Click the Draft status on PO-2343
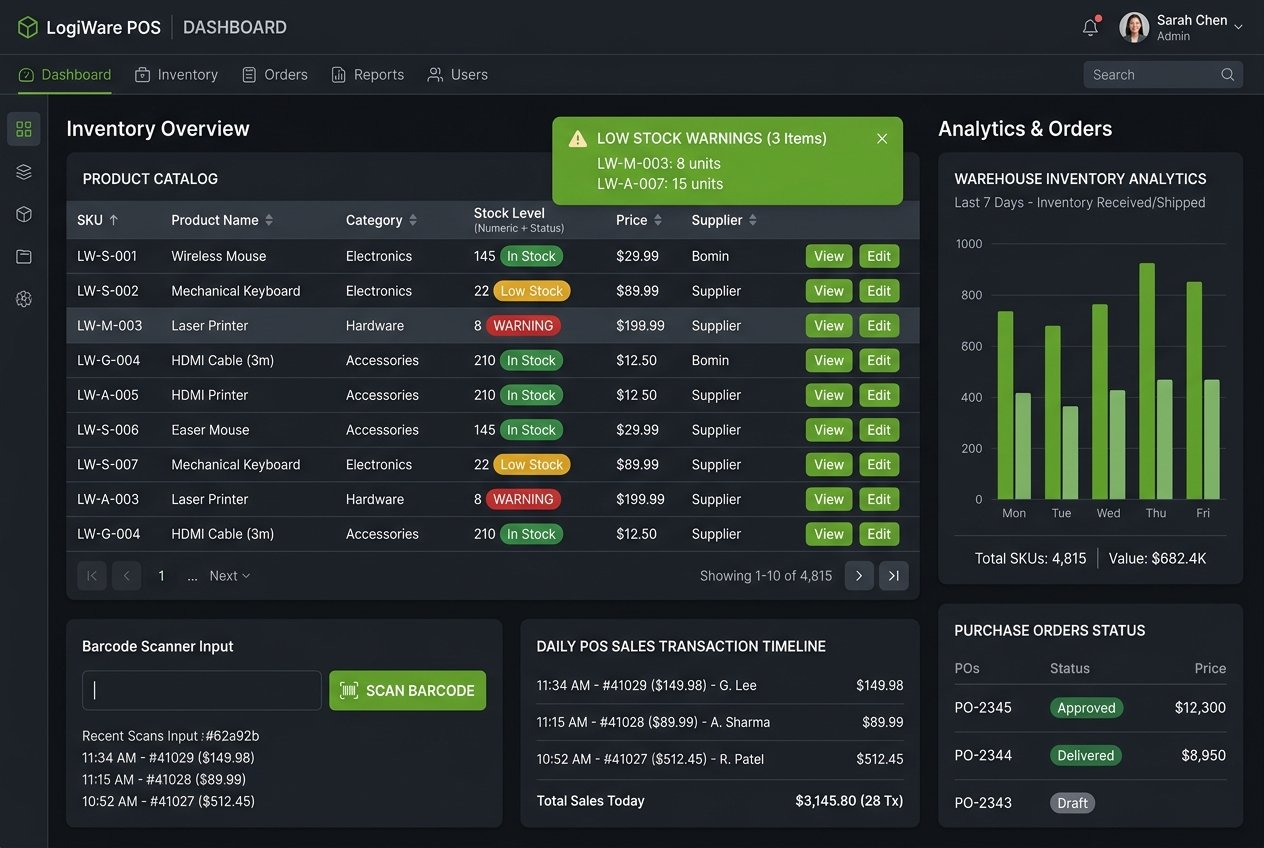The image size is (1264, 848). tap(1072, 803)
